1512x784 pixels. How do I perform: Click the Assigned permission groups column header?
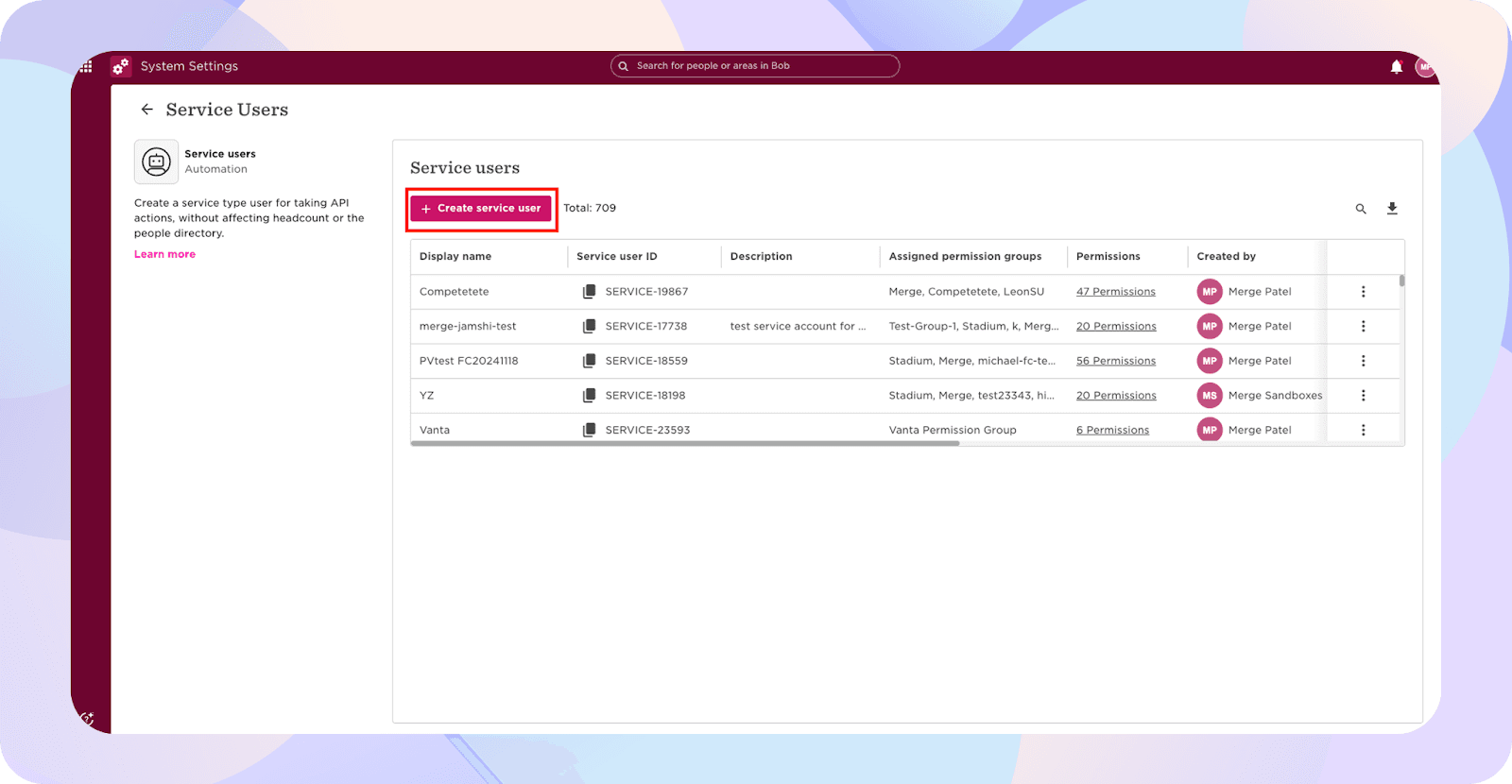(965, 257)
